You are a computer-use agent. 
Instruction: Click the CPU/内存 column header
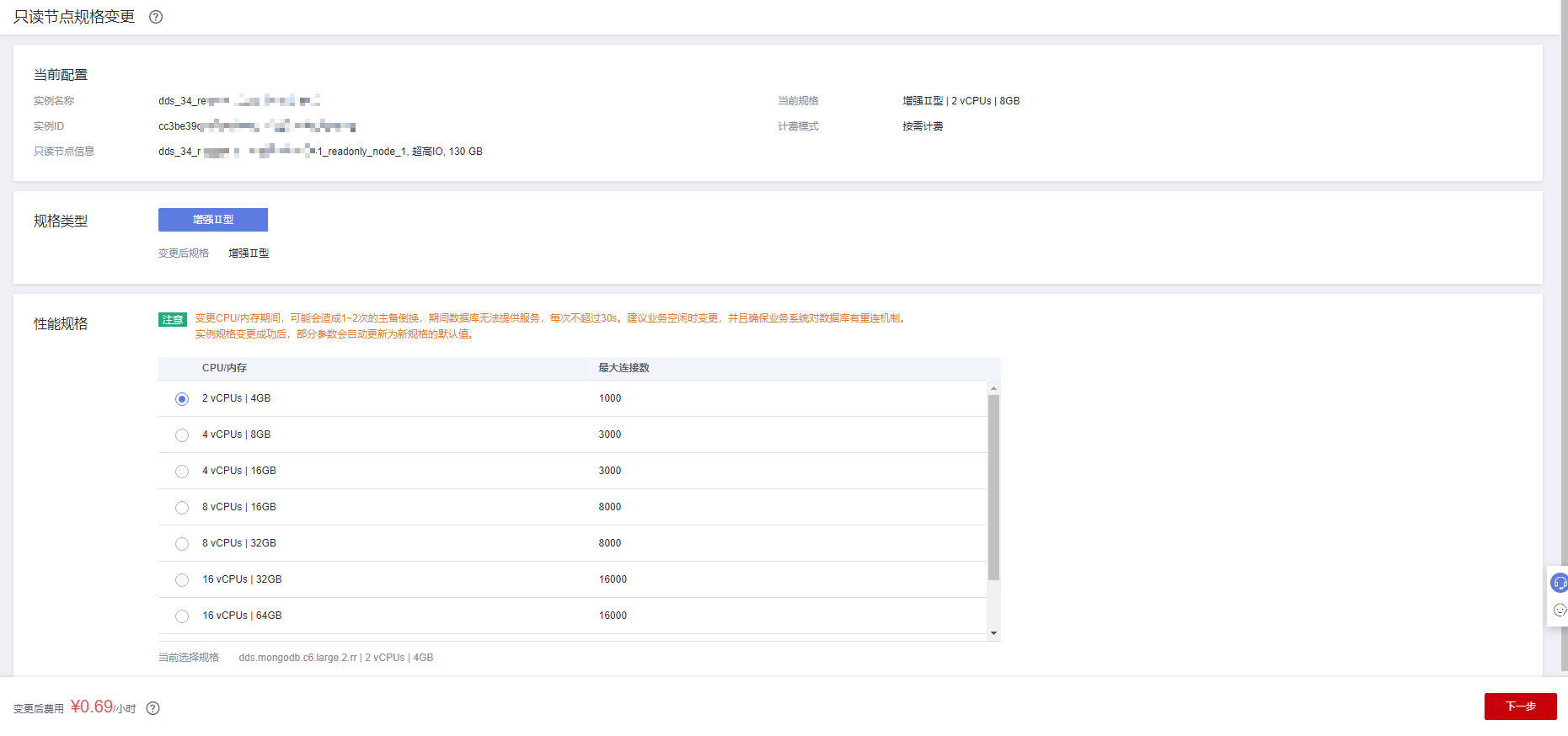(224, 368)
